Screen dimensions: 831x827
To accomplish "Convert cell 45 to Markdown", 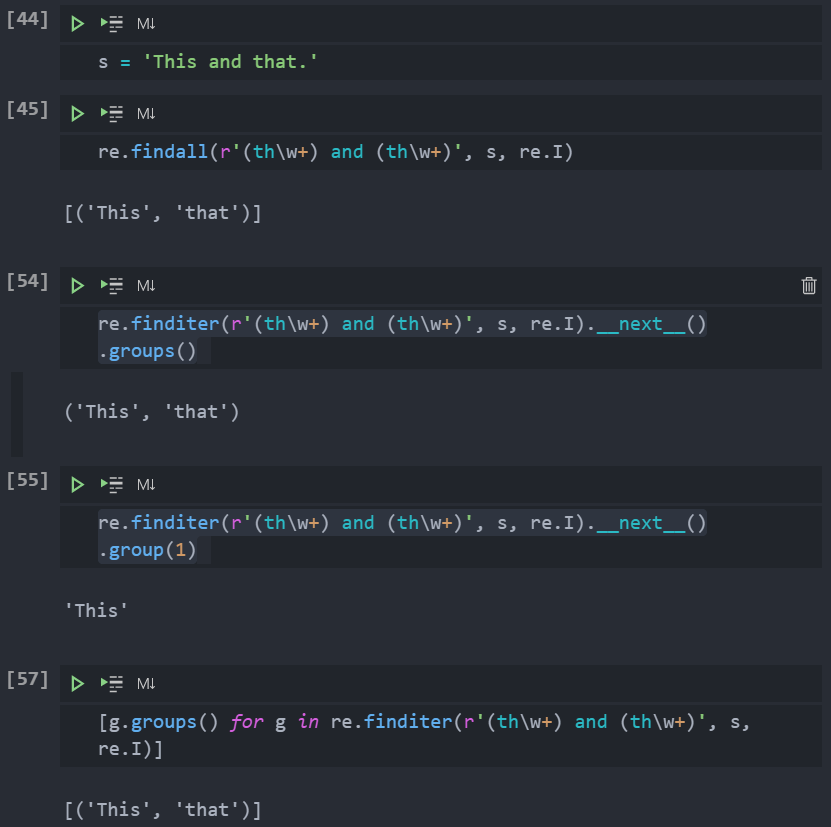I will 146,113.
